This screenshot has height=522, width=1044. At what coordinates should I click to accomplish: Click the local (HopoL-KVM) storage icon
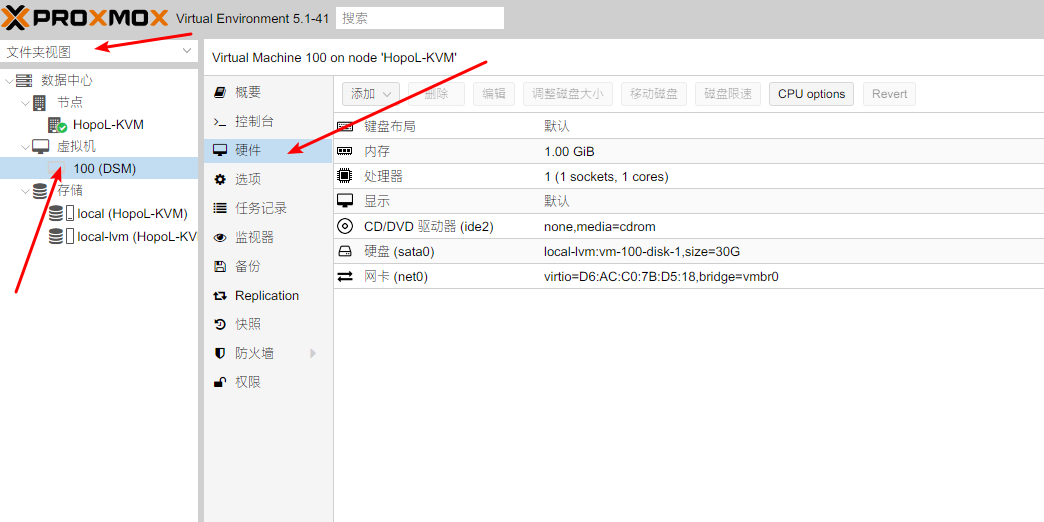pos(61,214)
